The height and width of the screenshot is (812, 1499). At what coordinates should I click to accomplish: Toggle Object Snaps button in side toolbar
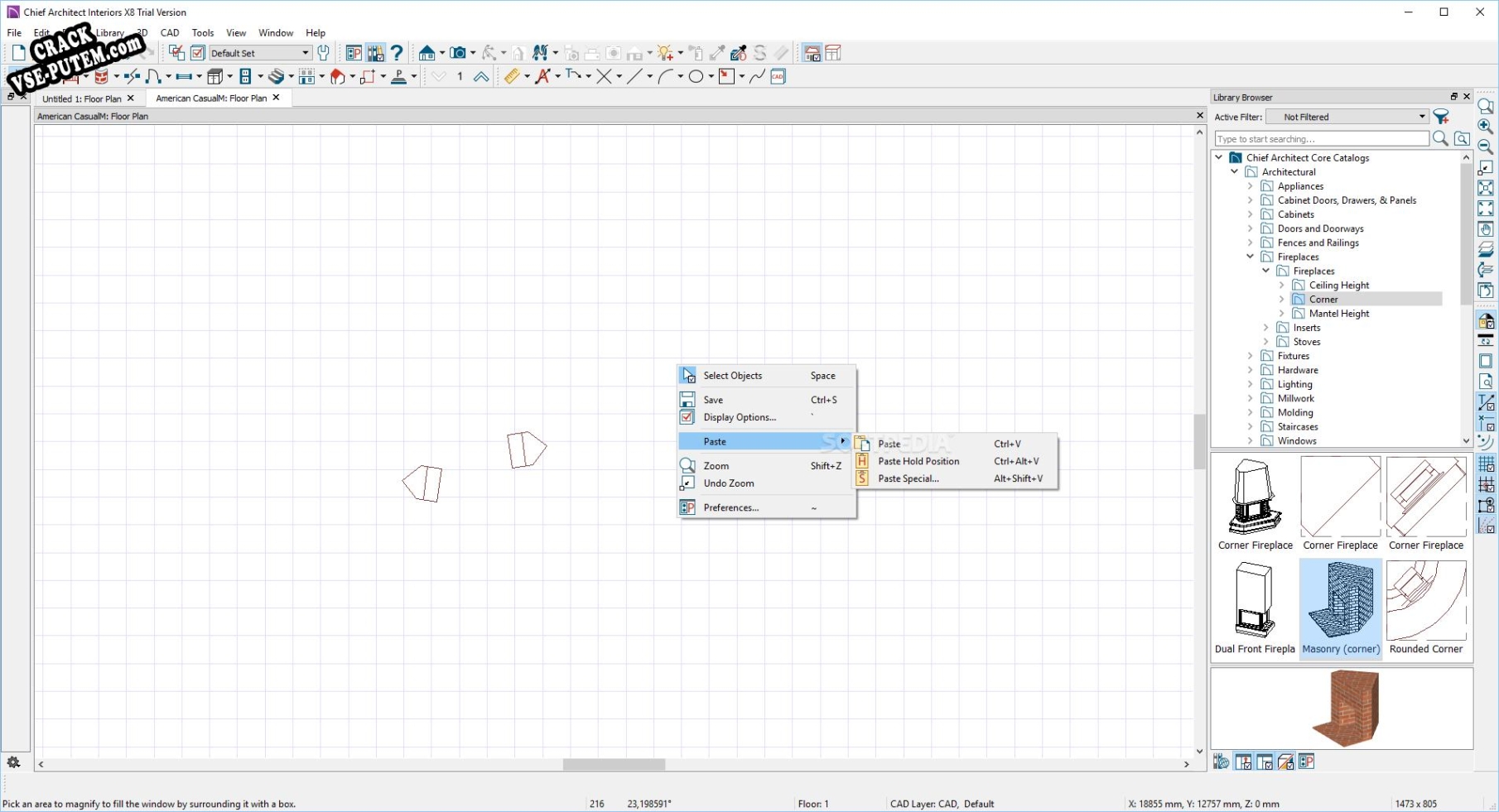[1486, 505]
